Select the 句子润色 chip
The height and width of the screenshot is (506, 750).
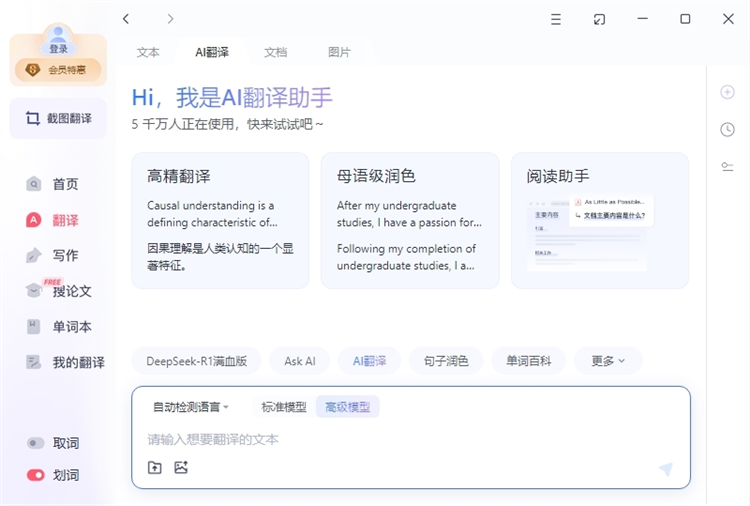point(446,361)
